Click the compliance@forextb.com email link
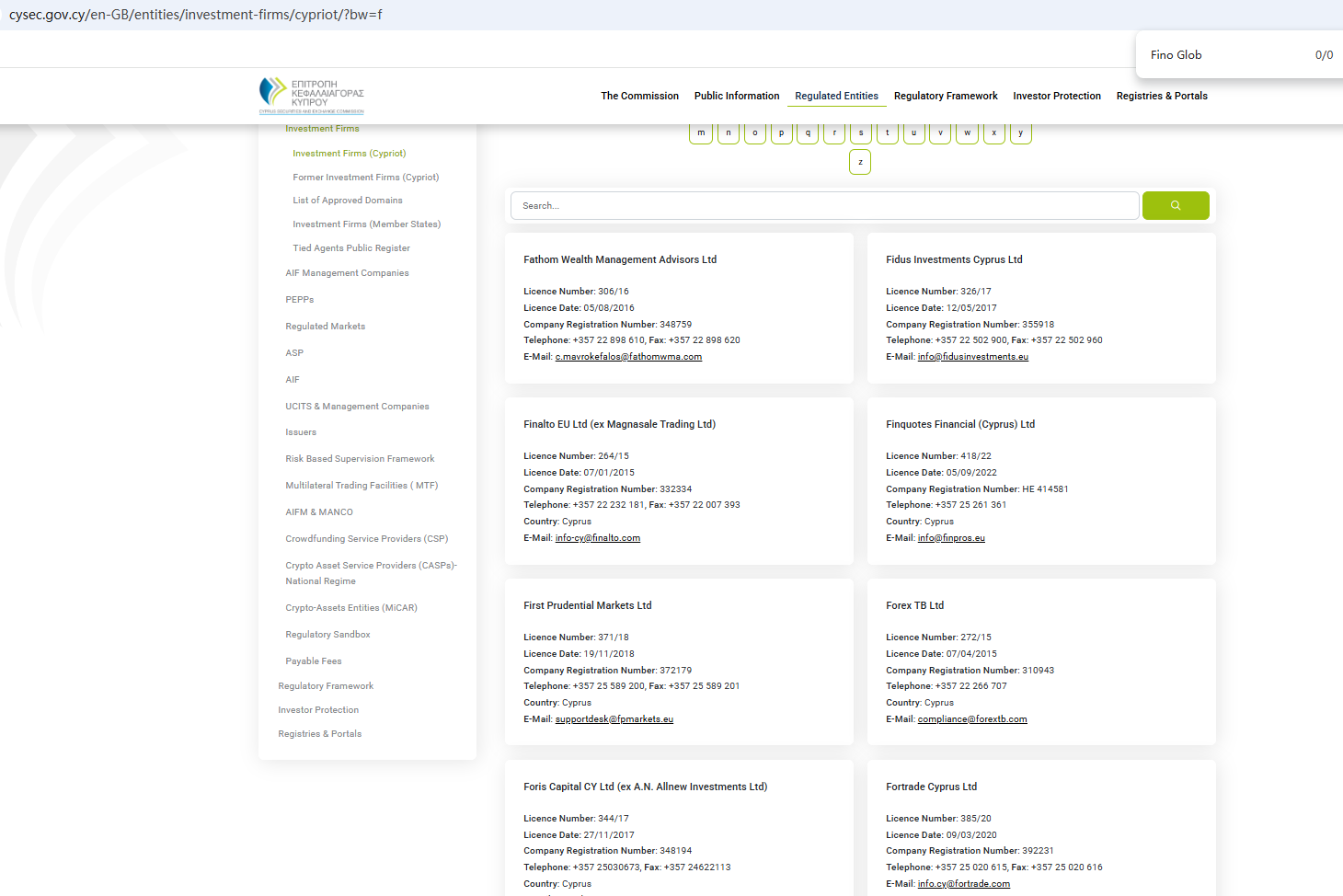The image size is (1343, 896). coord(971,719)
